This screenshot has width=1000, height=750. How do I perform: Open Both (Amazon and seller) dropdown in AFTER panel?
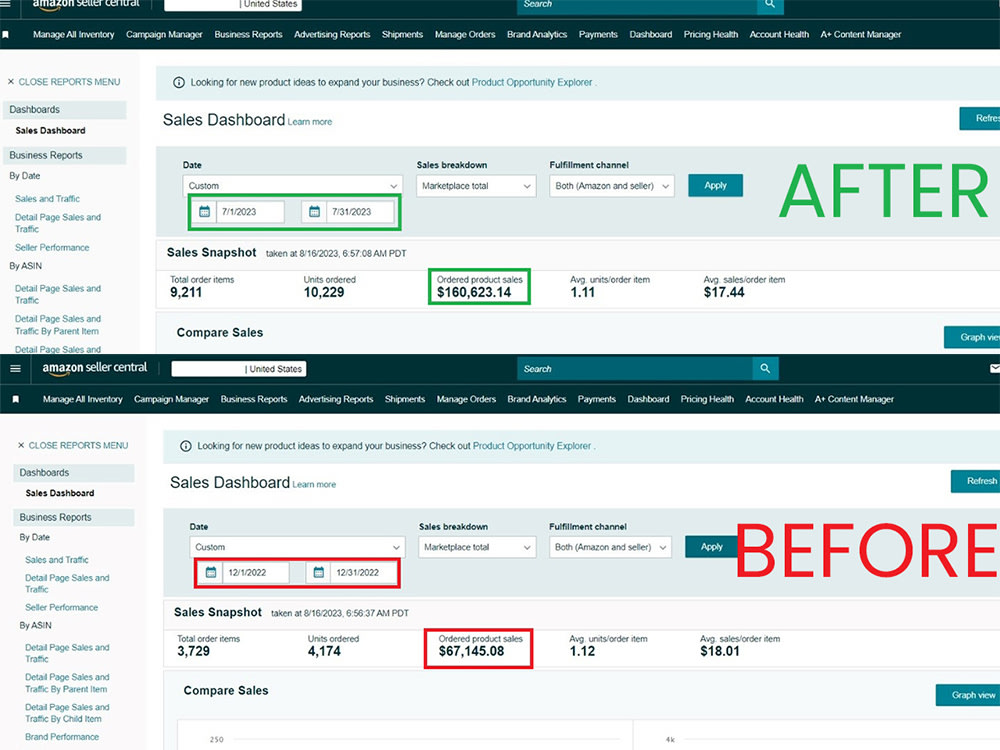click(612, 186)
